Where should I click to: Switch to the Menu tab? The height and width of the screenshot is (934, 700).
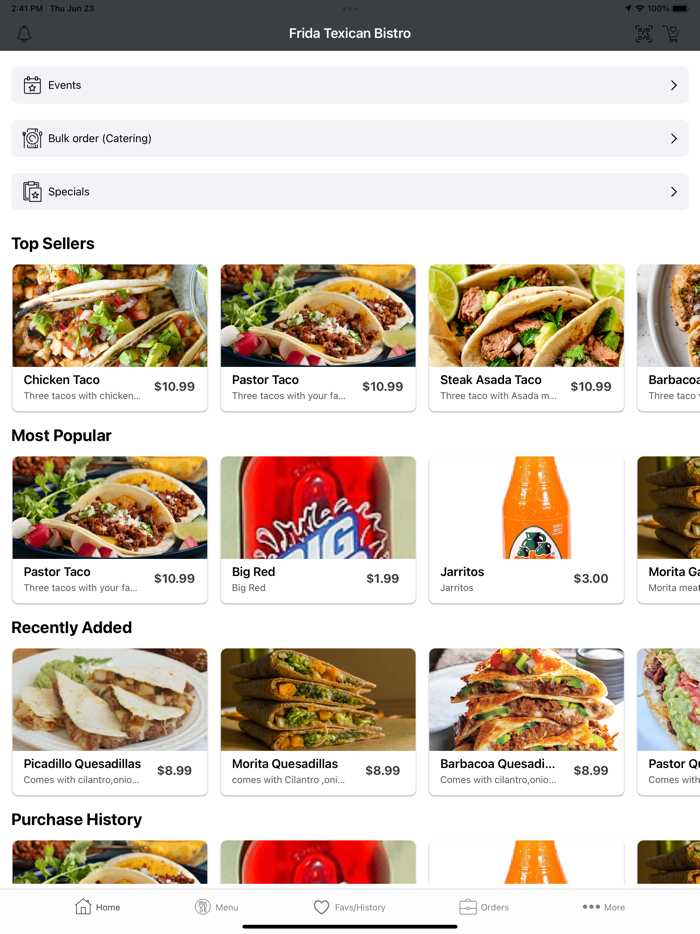coord(216,907)
